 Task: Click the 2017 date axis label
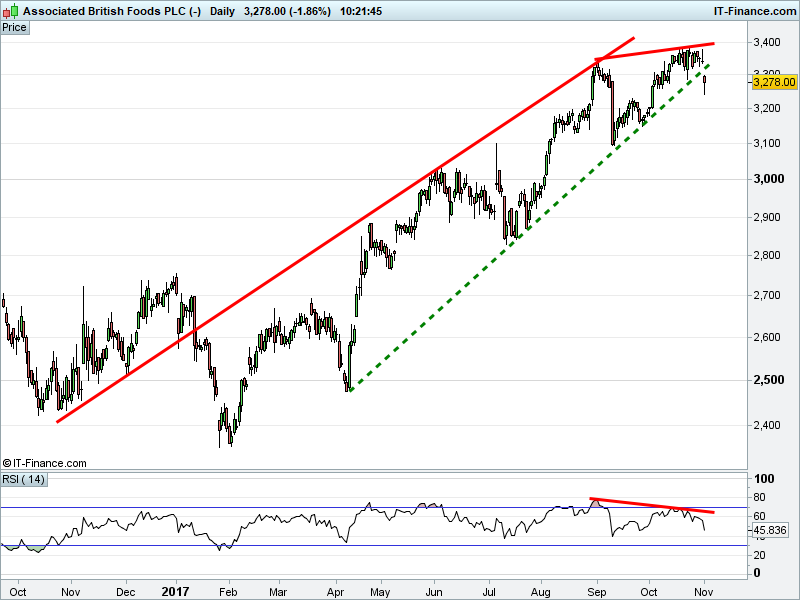[x=176, y=592]
